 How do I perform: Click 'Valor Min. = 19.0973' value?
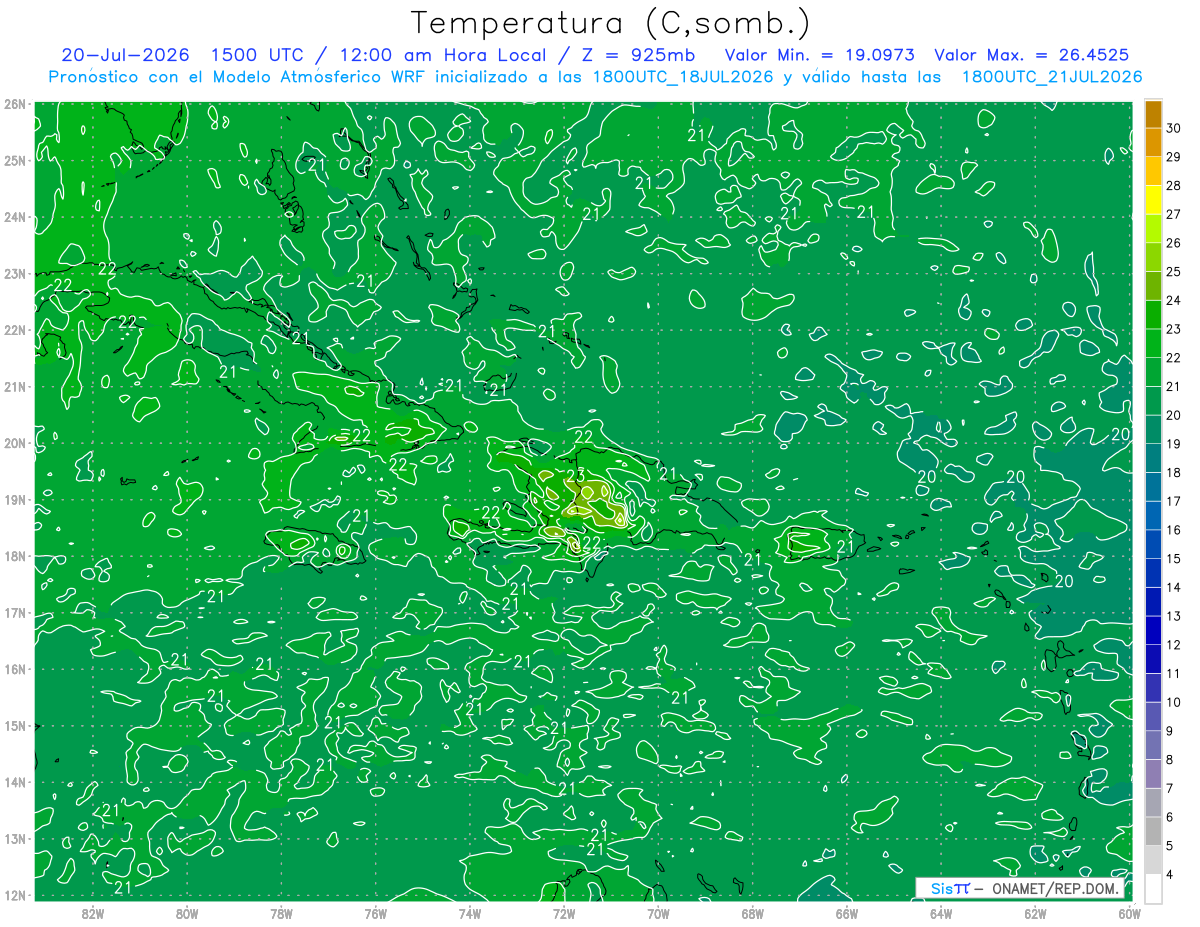click(820, 55)
